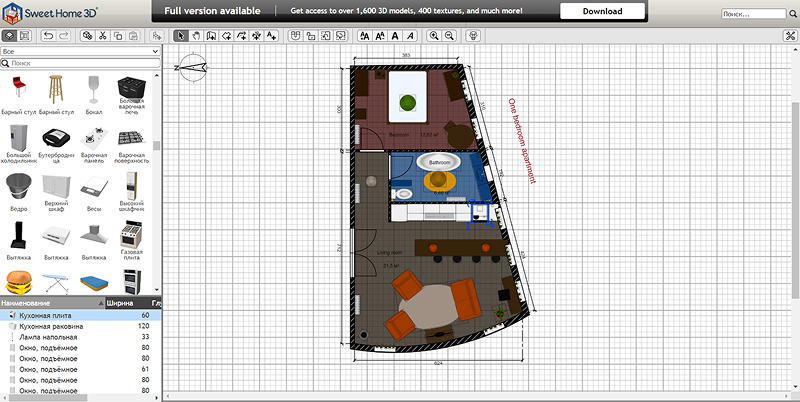
Task: Click the 'Ширина' column header to sort
Action: point(118,302)
